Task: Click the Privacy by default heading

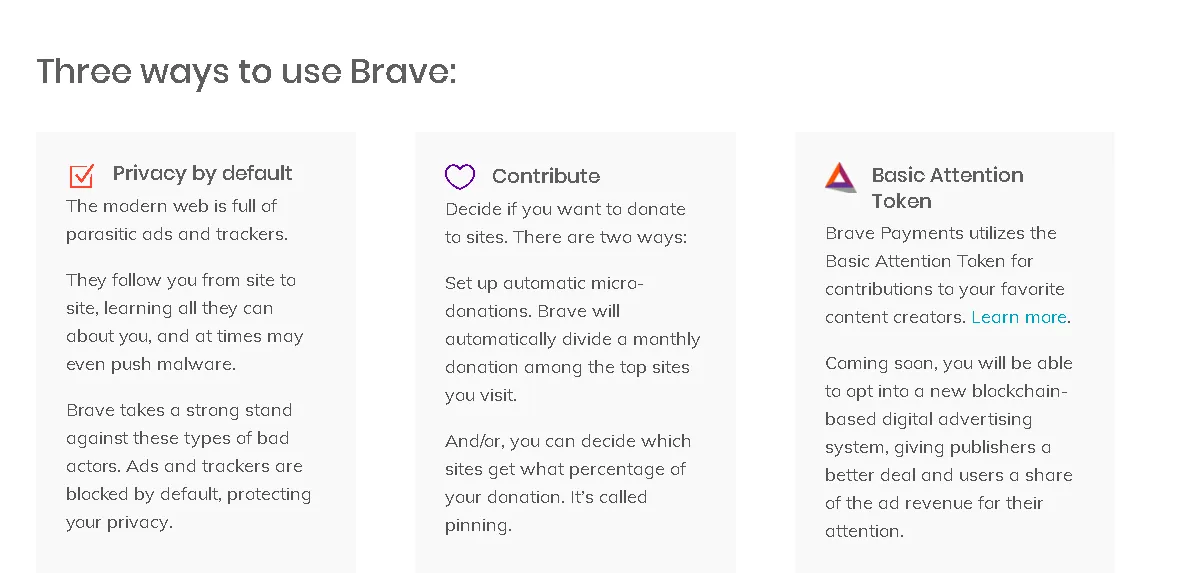Action: (202, 174)
